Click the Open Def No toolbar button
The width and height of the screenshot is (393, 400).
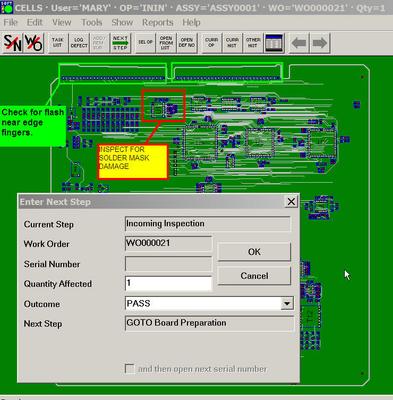187,43
